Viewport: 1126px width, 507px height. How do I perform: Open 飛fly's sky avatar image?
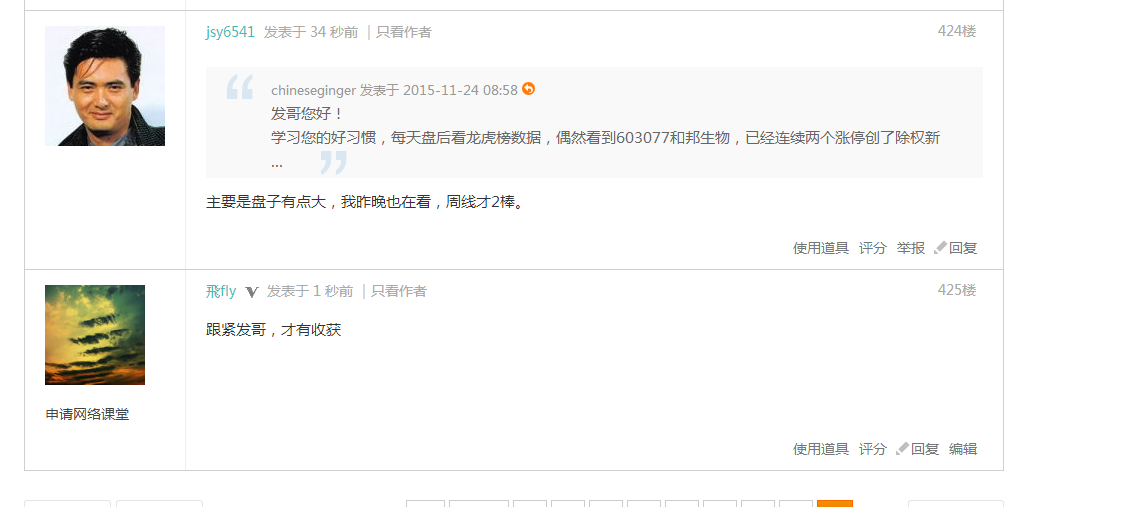95,335
